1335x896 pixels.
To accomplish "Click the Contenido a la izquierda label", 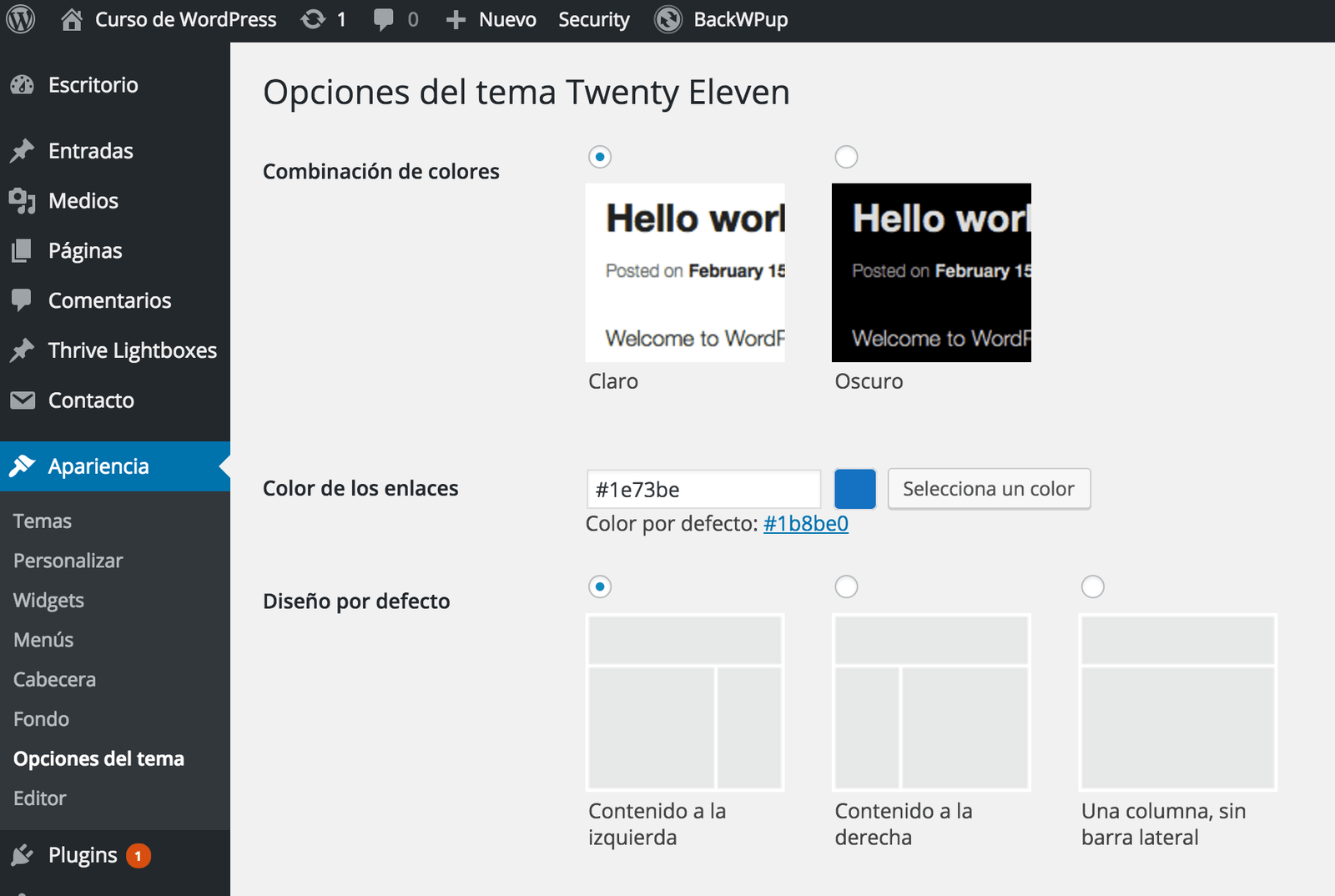I will click(657, 824).
